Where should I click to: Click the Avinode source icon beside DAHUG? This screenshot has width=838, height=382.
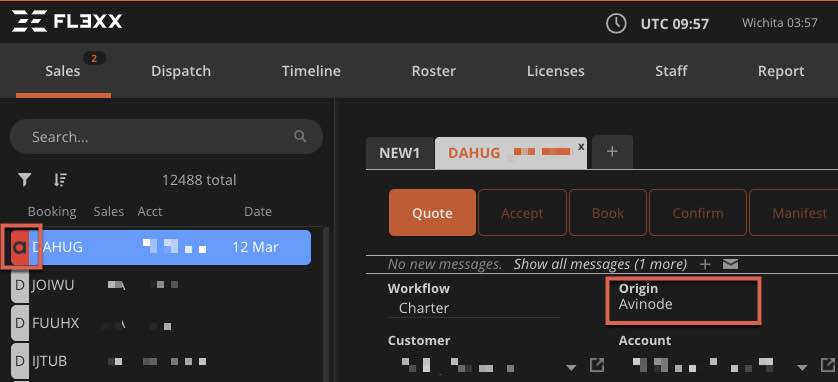click(x=20, y=247)
